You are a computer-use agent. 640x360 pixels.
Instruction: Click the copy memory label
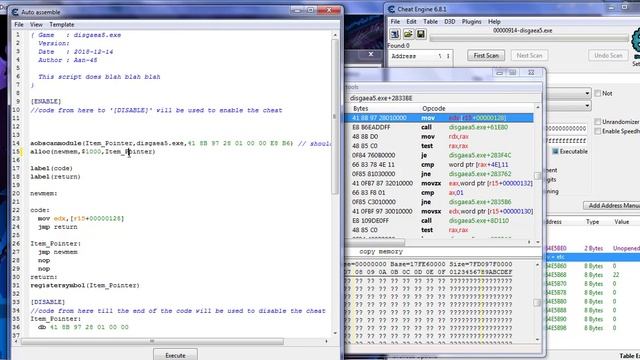381,252
